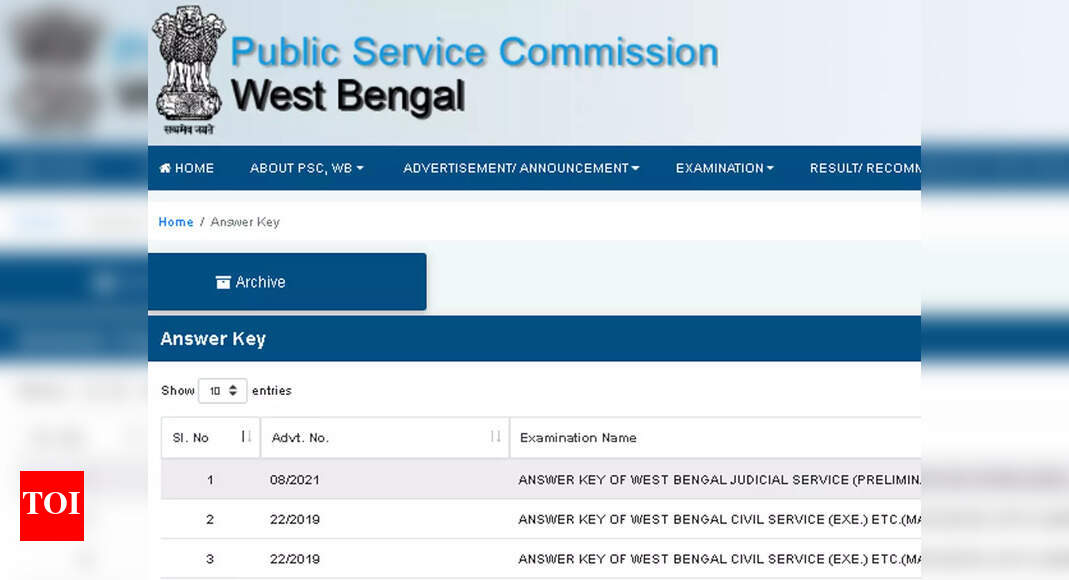Expand the Advertisement/Announcement menu
The image size is (1069, 580).
tap(521, 168)
